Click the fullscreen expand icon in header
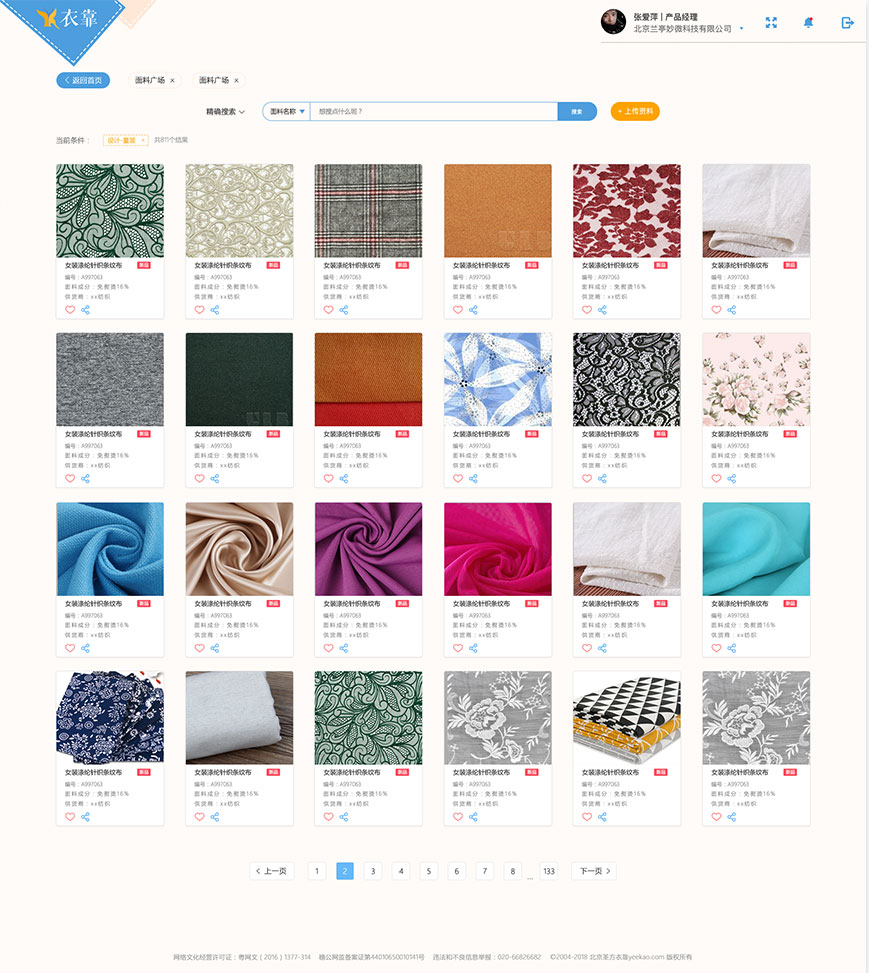Viewport: 869px width, 973px height. pos(771,23)
